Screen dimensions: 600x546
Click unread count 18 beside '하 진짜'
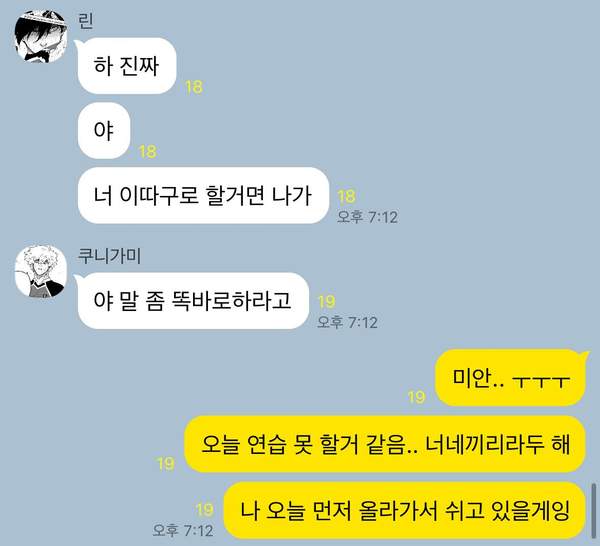click(x=194, y=87)
